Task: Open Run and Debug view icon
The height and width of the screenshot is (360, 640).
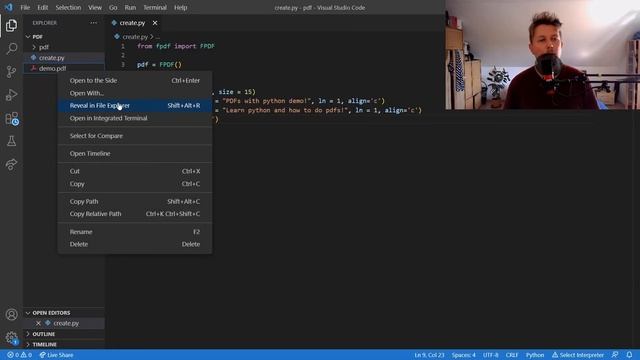Action: pyautogui.click(x=11, y=95)
